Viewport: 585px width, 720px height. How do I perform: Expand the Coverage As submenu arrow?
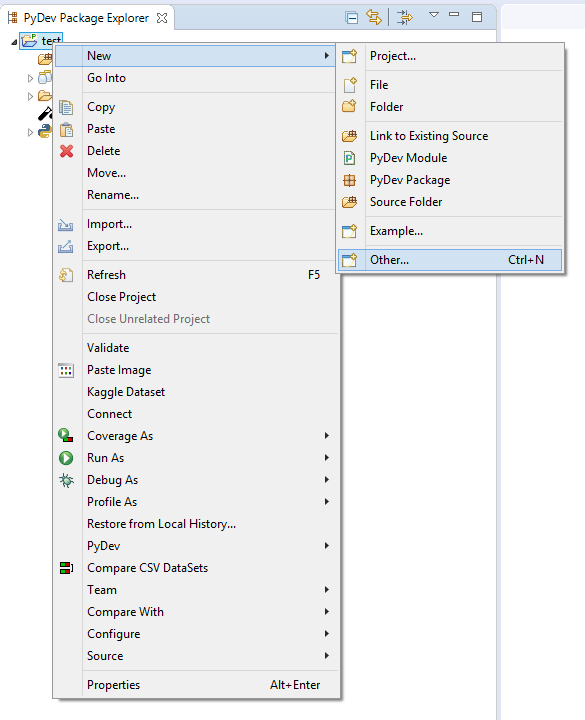(326, 435)
